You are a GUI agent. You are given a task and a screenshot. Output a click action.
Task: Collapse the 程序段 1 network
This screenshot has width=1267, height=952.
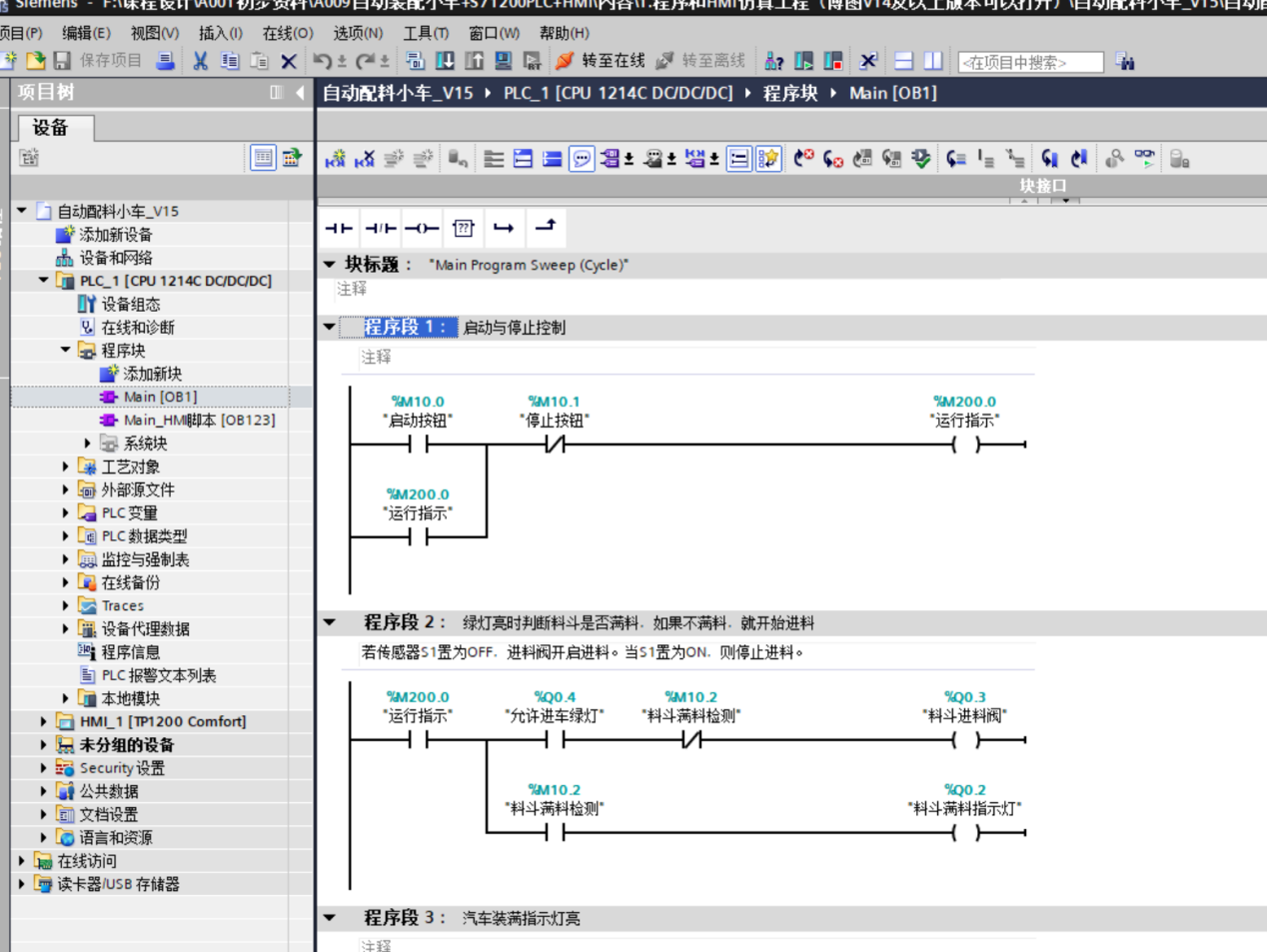pyautogui.click(x=330, y=327)
